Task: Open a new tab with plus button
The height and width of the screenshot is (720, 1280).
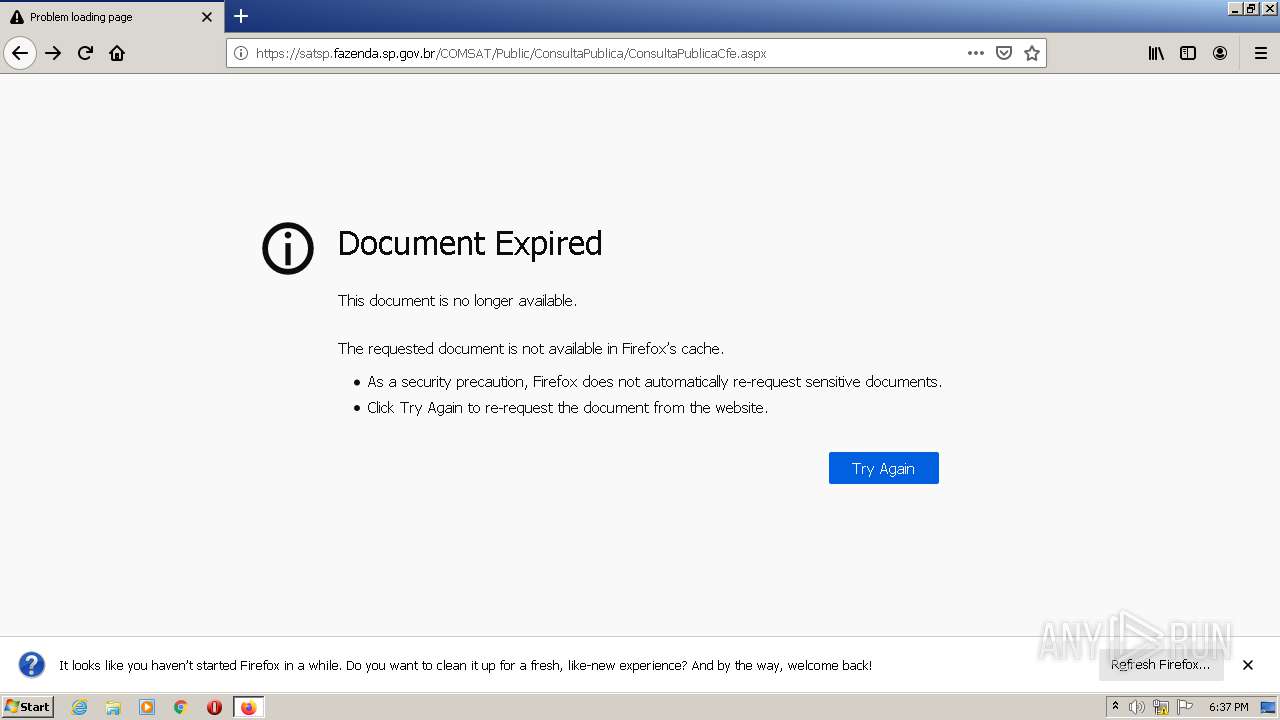Action: coord(241,16)
